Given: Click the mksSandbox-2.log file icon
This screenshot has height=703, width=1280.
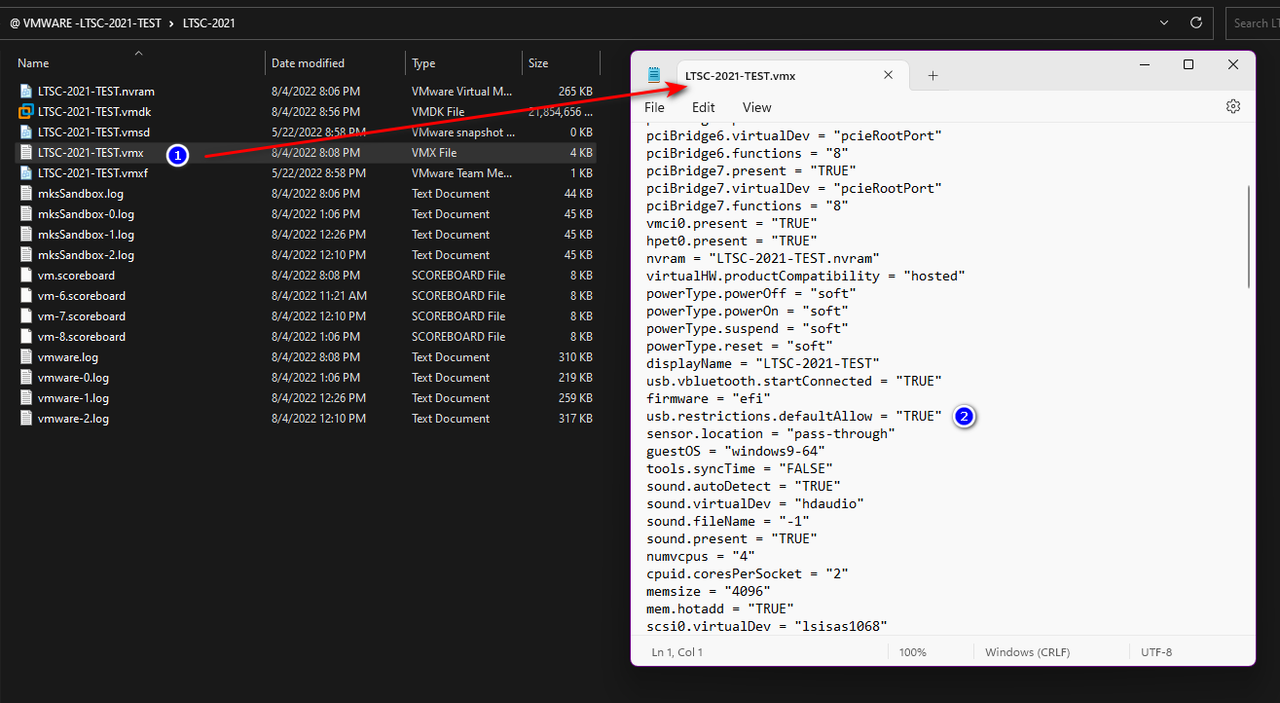Looking at the screenshot, I should click(26, 255).
